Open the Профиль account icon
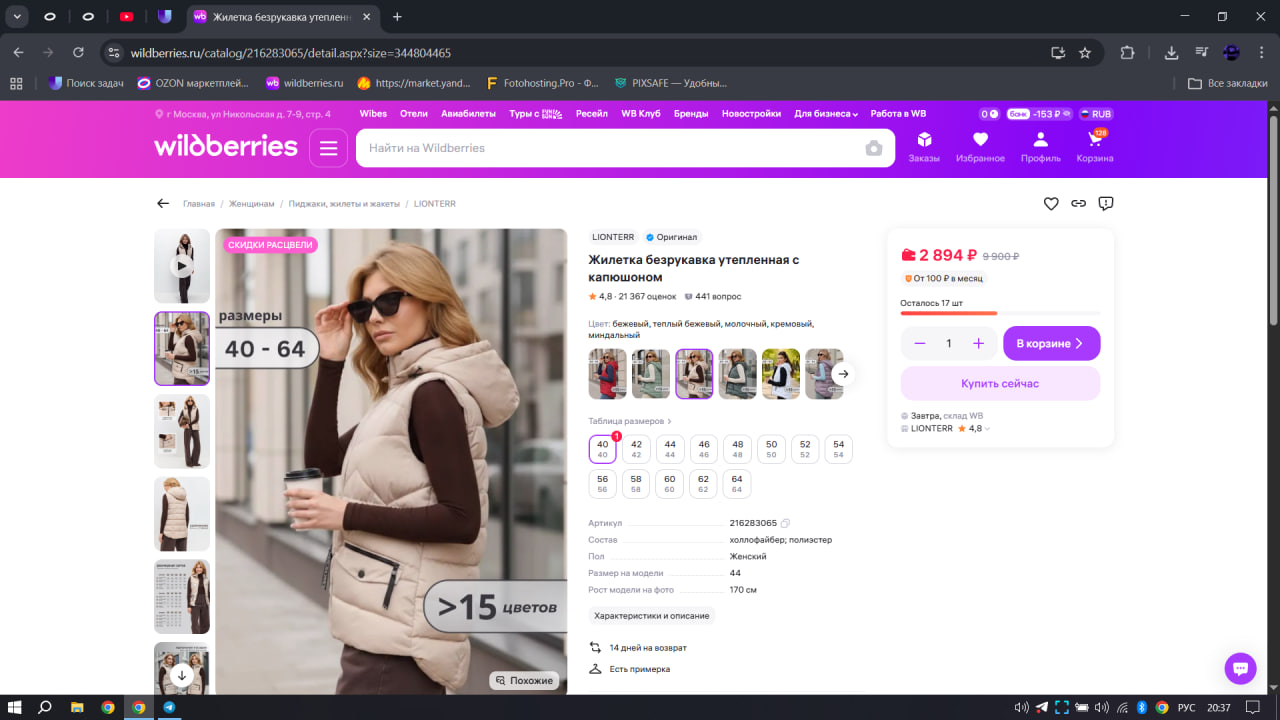The image size is (1280, 720). tap(1040, 146)
